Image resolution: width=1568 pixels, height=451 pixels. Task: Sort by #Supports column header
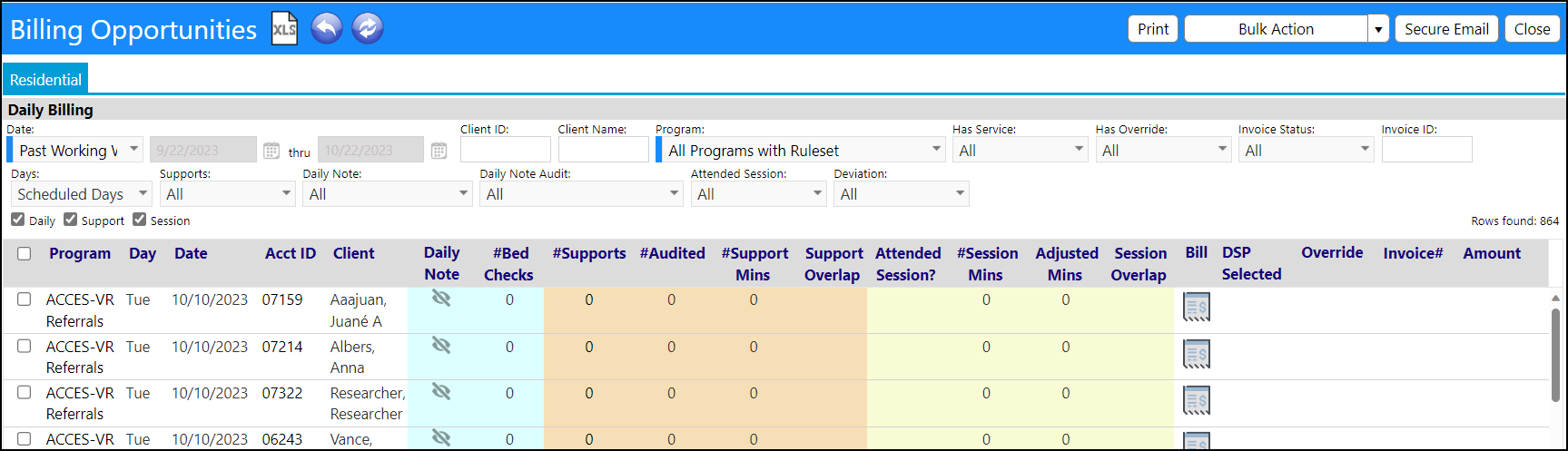(x=589, y=253)
